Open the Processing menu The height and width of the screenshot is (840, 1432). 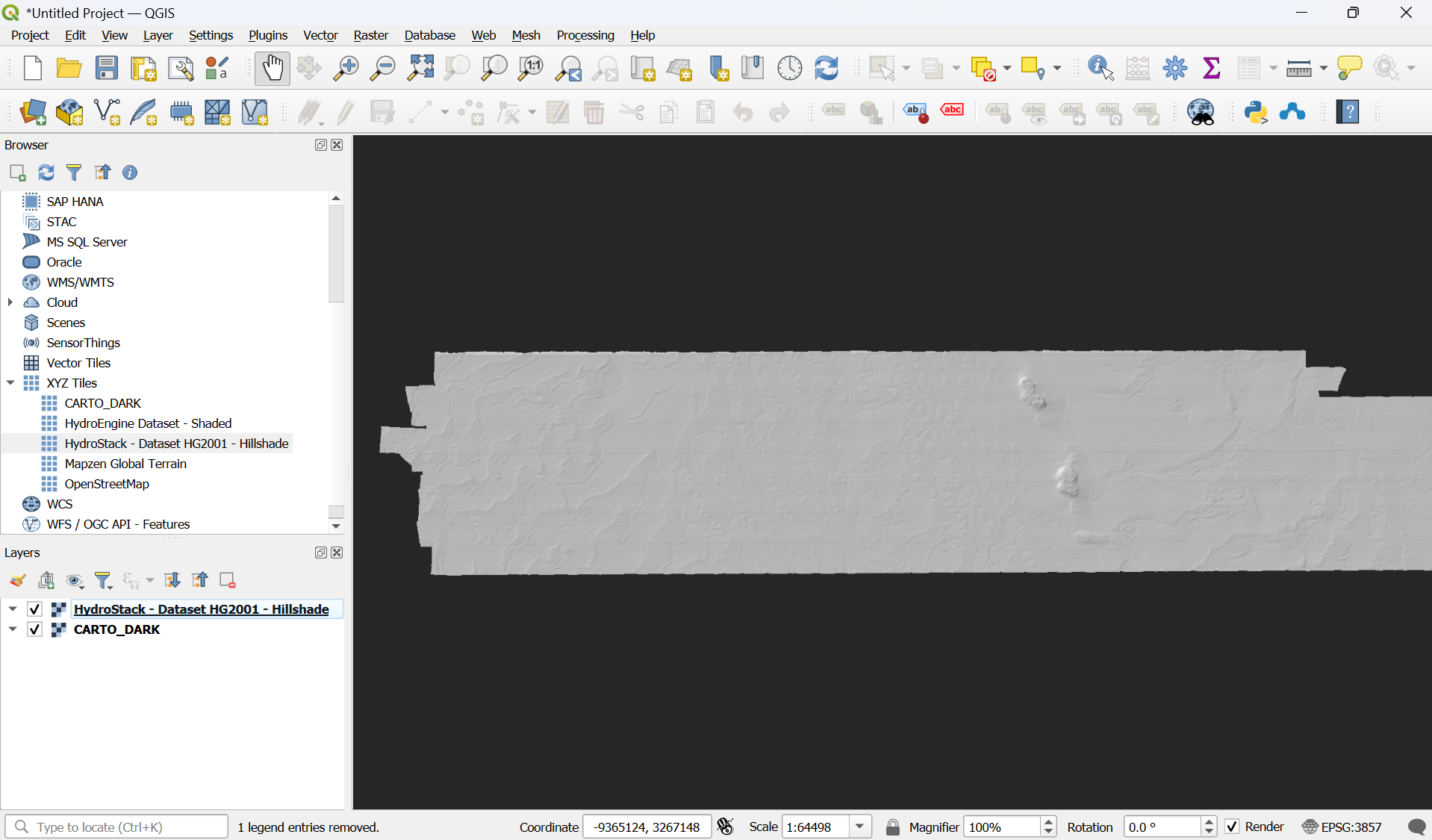(x=585, y=35)
